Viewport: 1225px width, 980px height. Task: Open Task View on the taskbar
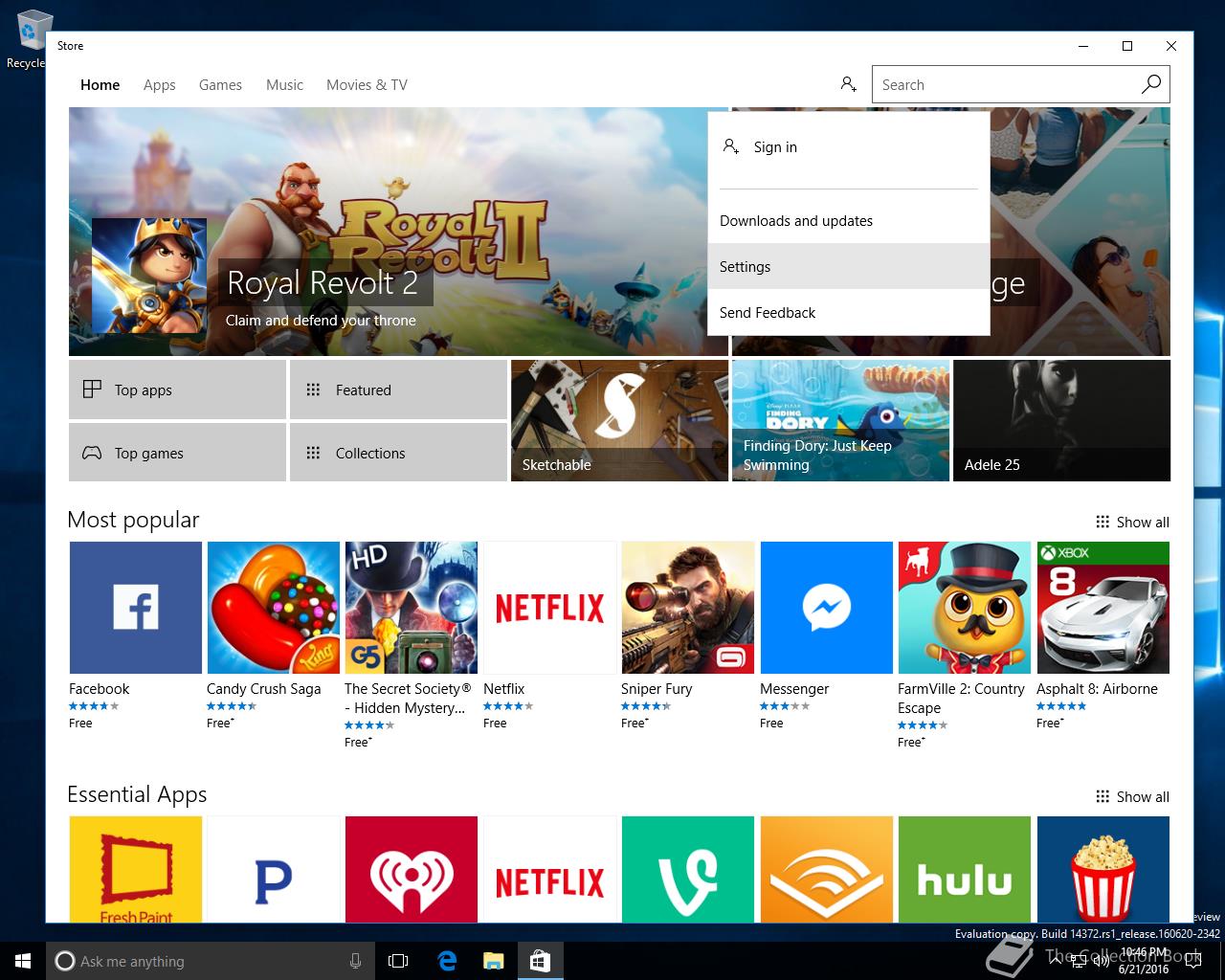(x=398, y=961)
